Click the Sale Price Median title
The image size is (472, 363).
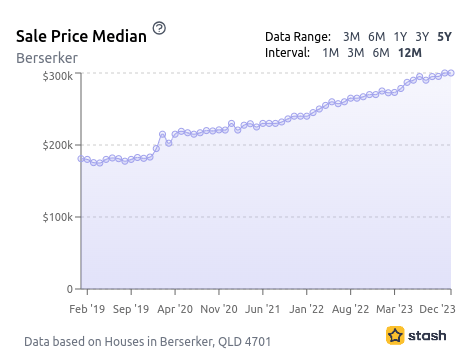coord(81,36)
